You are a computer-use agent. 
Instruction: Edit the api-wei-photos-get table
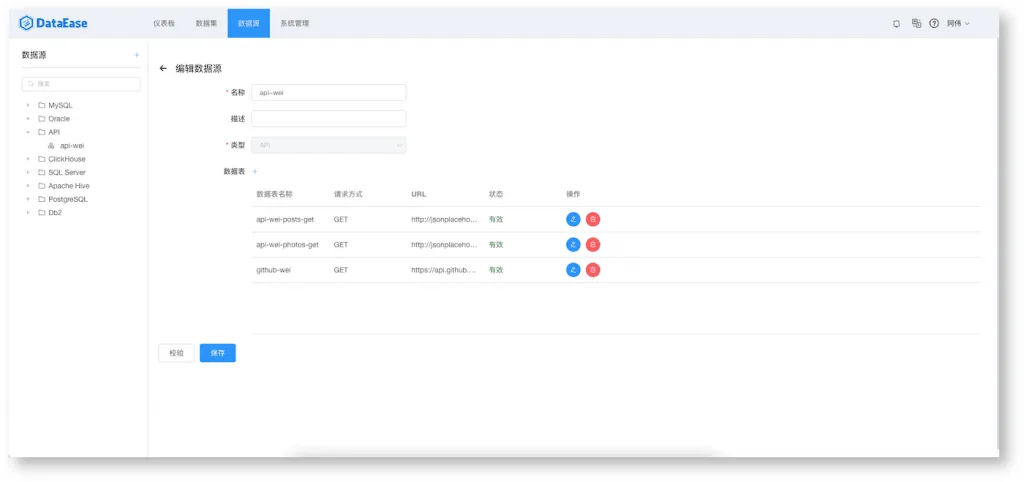pyautogui.click(x=573, y=244)
